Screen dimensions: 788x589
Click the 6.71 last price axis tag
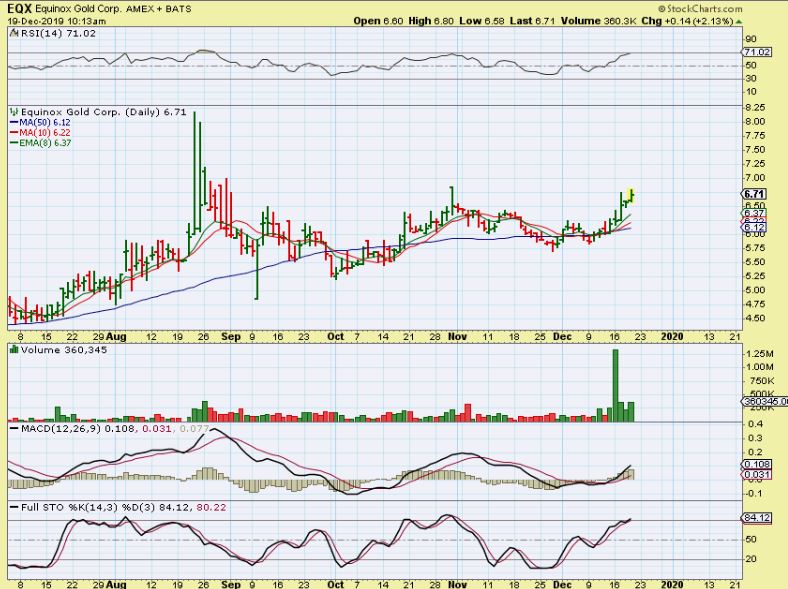coord(755,194)
